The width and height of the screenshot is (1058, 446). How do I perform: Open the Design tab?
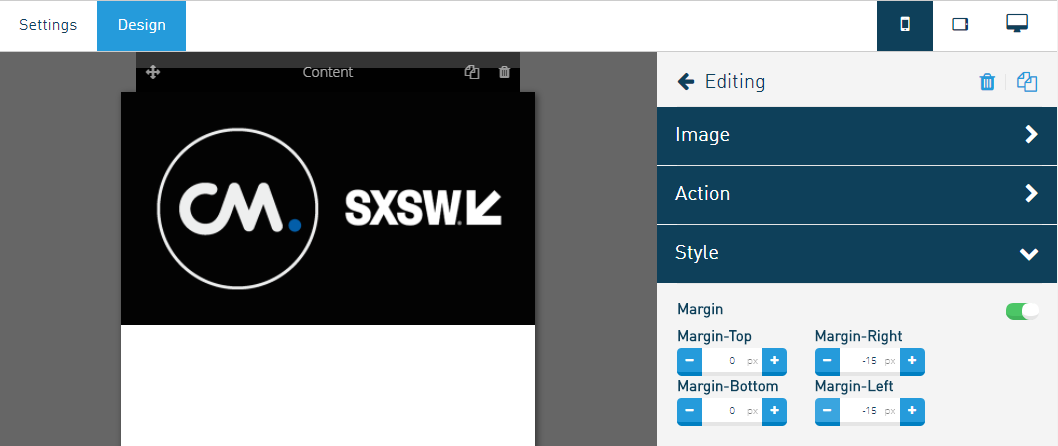coord(142,26)
